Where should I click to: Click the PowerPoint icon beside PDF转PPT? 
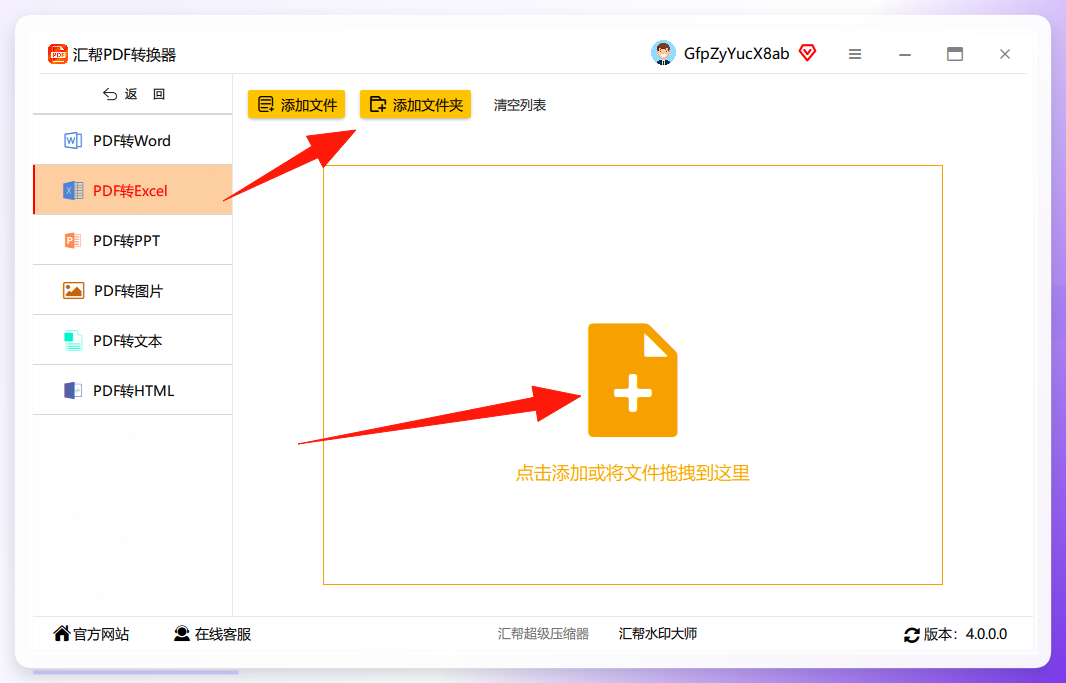tap(73, 241)
